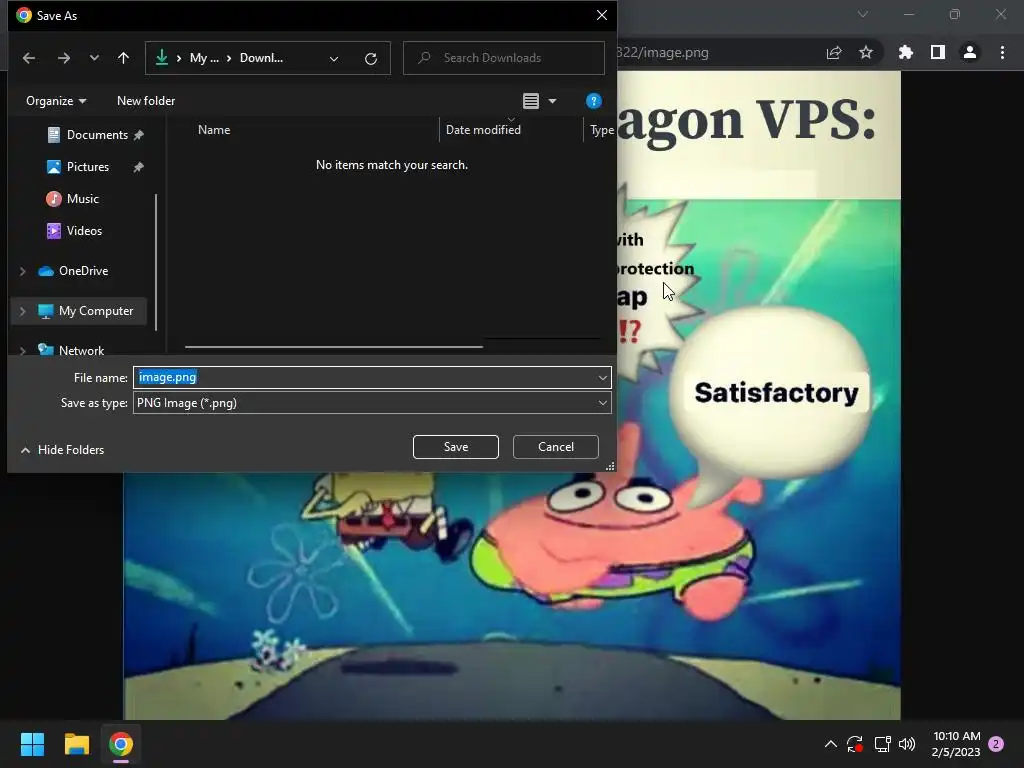Open Chrome profile icon
The height and width of the screenshot is (768, 1024).
tap(970, 53)
